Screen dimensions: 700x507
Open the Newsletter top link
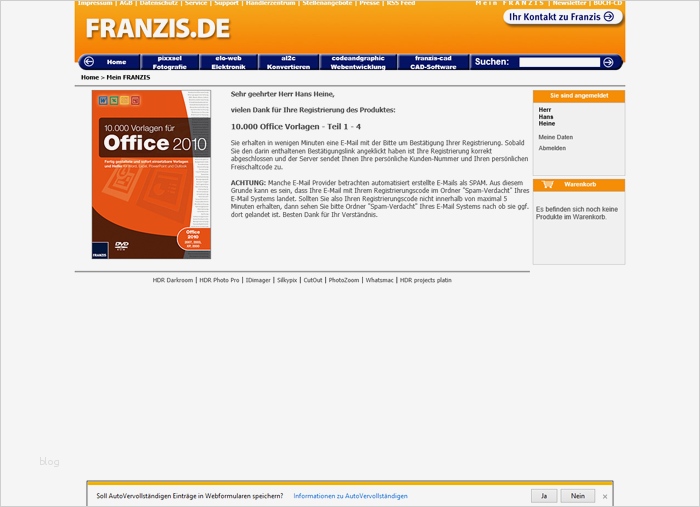(569, 3)
